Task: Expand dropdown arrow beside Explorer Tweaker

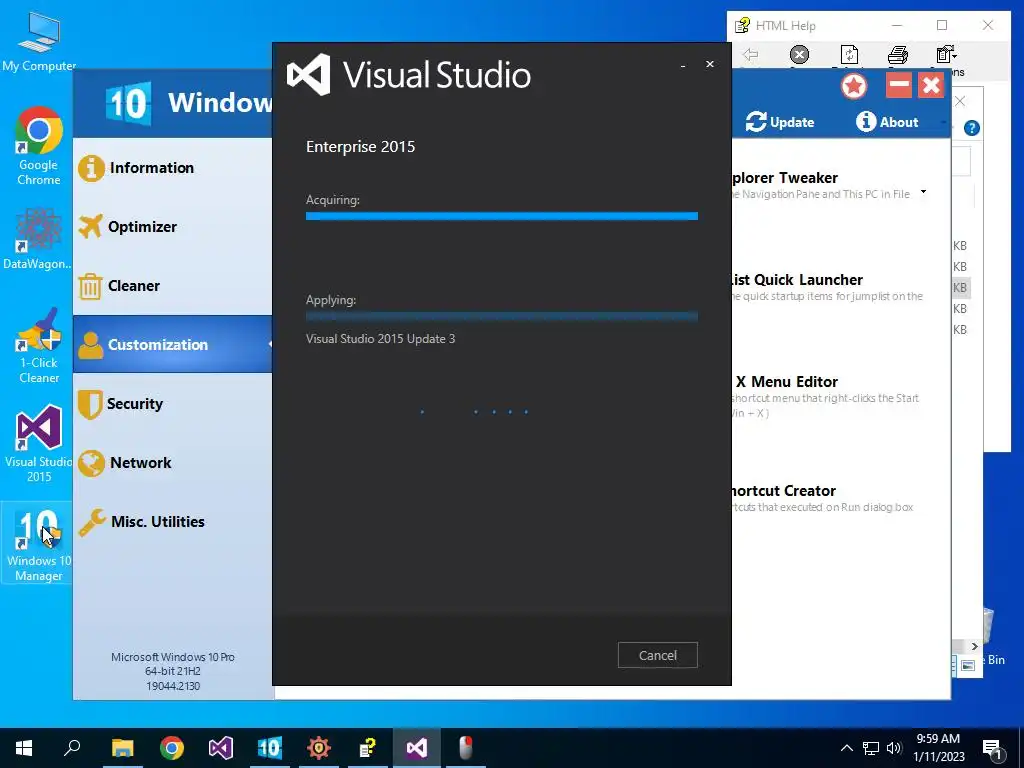Action: (x=923, y=192)
